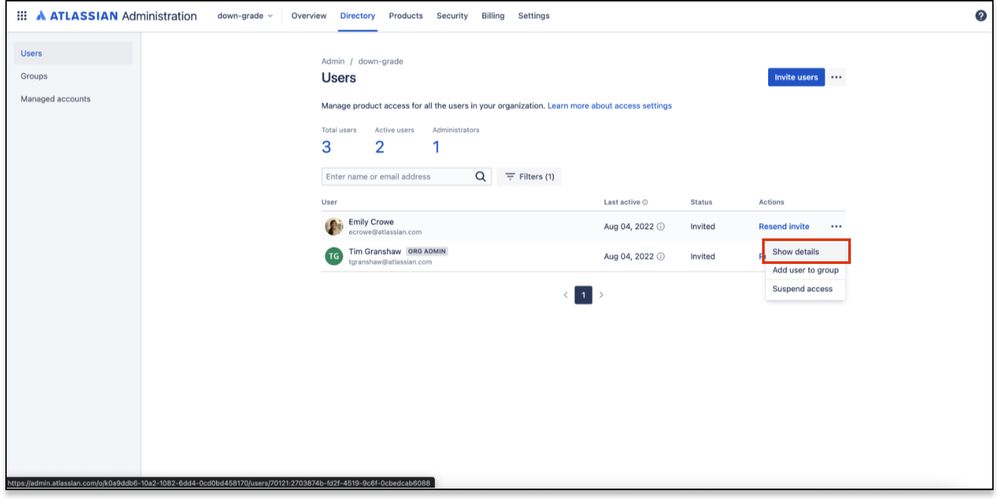Click the Total users count 3
Screen dimensions: 999x501
(326, 147)
